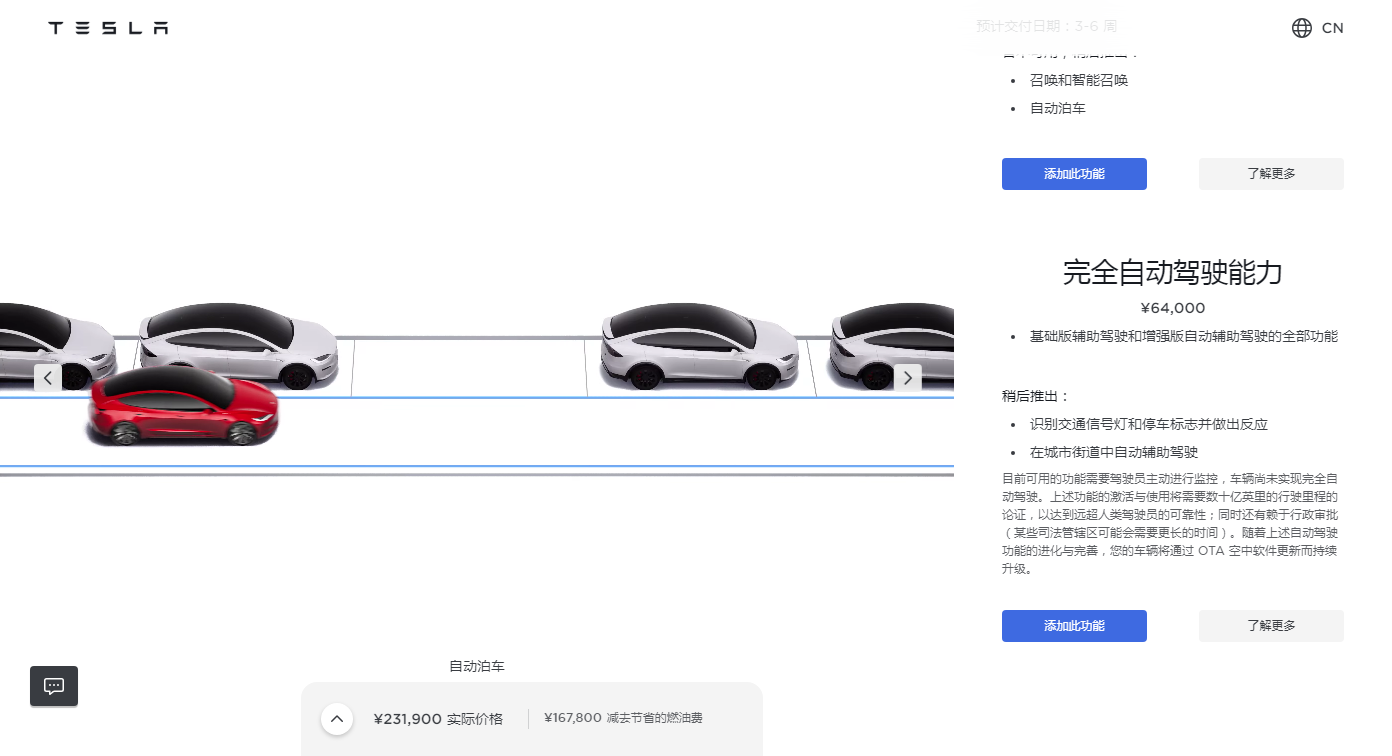The height and width of the screenshot is (756, 1392).
Task: Select the ¥231,900 实际价格 option
Action: click(x=438, y=719)
